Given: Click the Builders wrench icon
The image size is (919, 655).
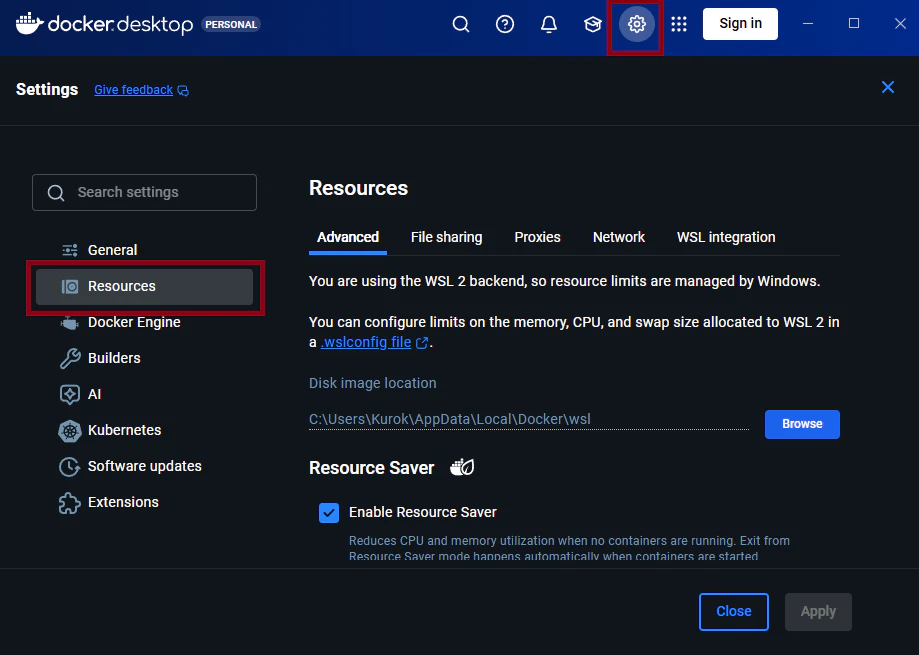Looking at the screenshot, I should (x=70, y=359).
